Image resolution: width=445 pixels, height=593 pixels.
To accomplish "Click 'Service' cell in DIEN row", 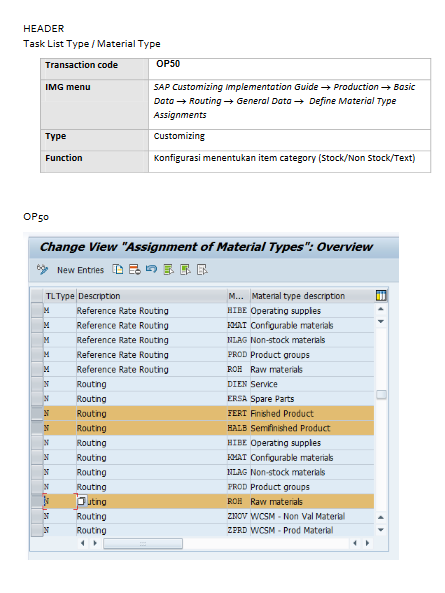I will click(312, 384).
